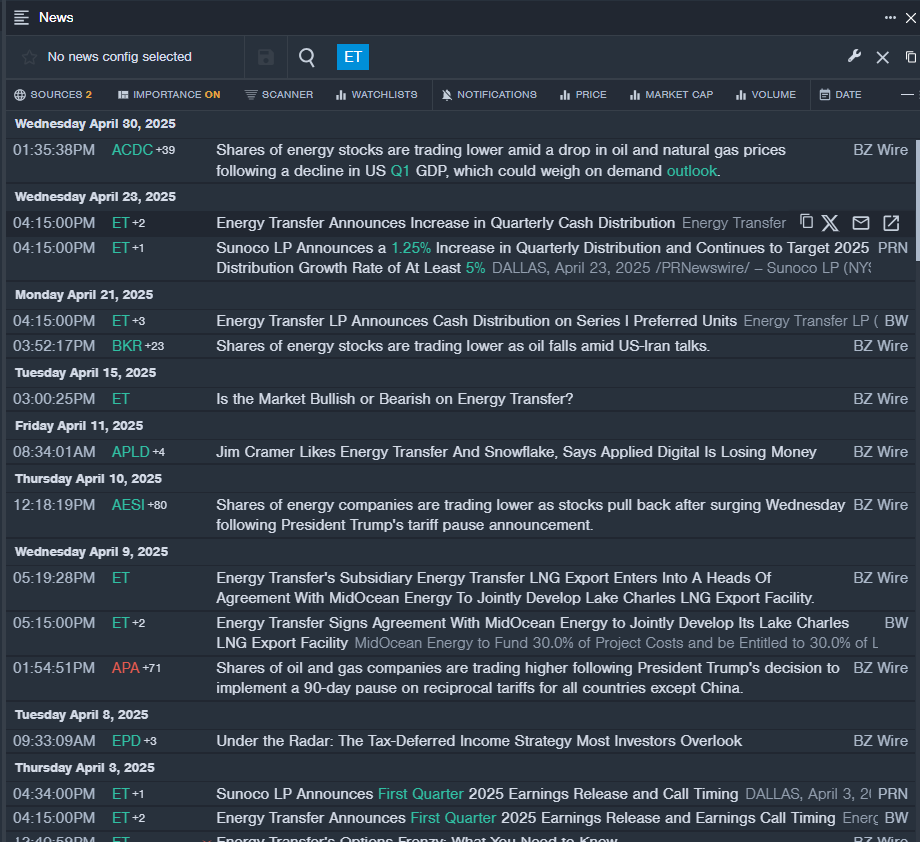The width and height of the screenshot is (920, 842).
Task: Click the star icon to favorite news config
Action: (29, 57)
